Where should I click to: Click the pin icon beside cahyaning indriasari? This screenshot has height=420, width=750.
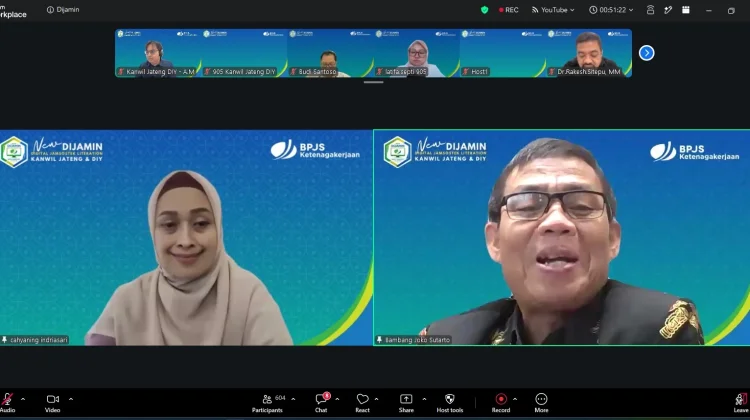coord(5,340)
